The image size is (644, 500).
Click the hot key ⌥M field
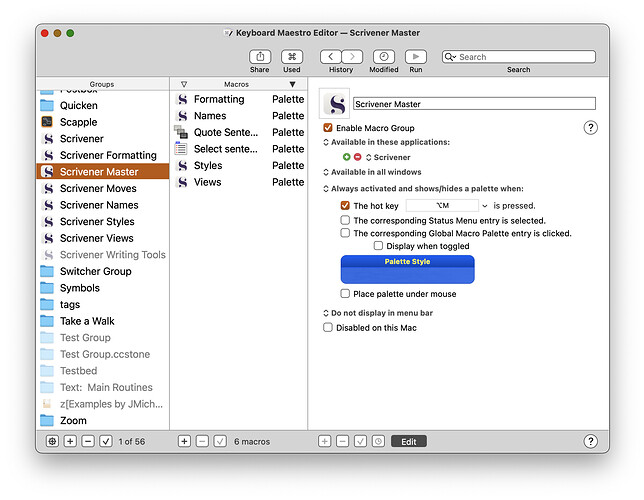(x=442, y=205)
